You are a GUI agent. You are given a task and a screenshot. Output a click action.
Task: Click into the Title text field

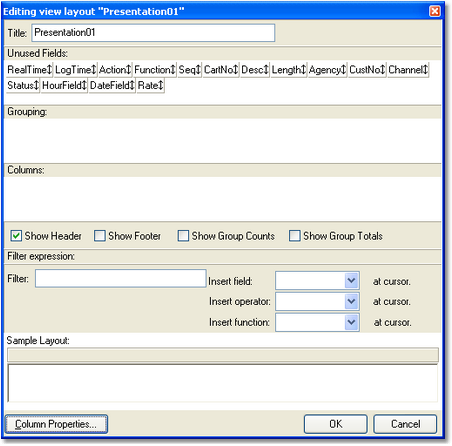tap(153, 33)
